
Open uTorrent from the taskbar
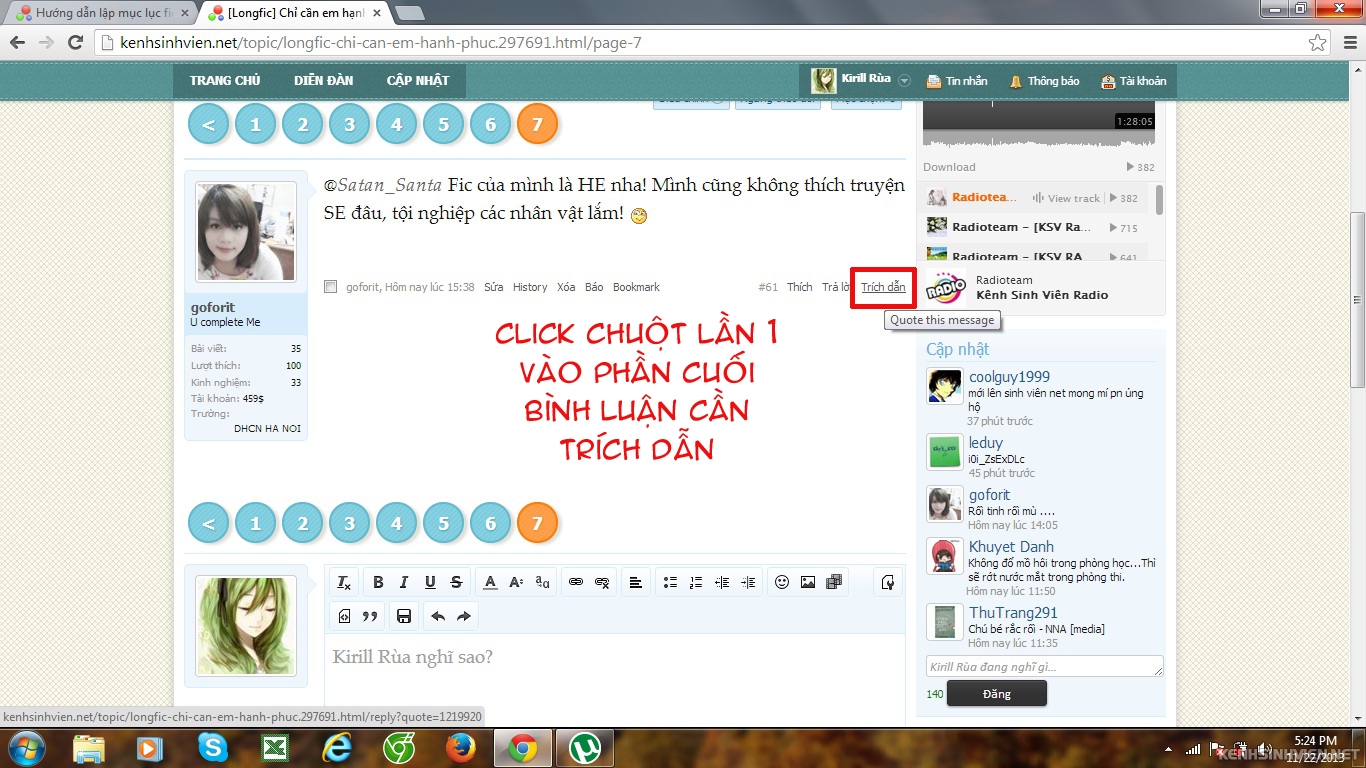pos(586,748)
